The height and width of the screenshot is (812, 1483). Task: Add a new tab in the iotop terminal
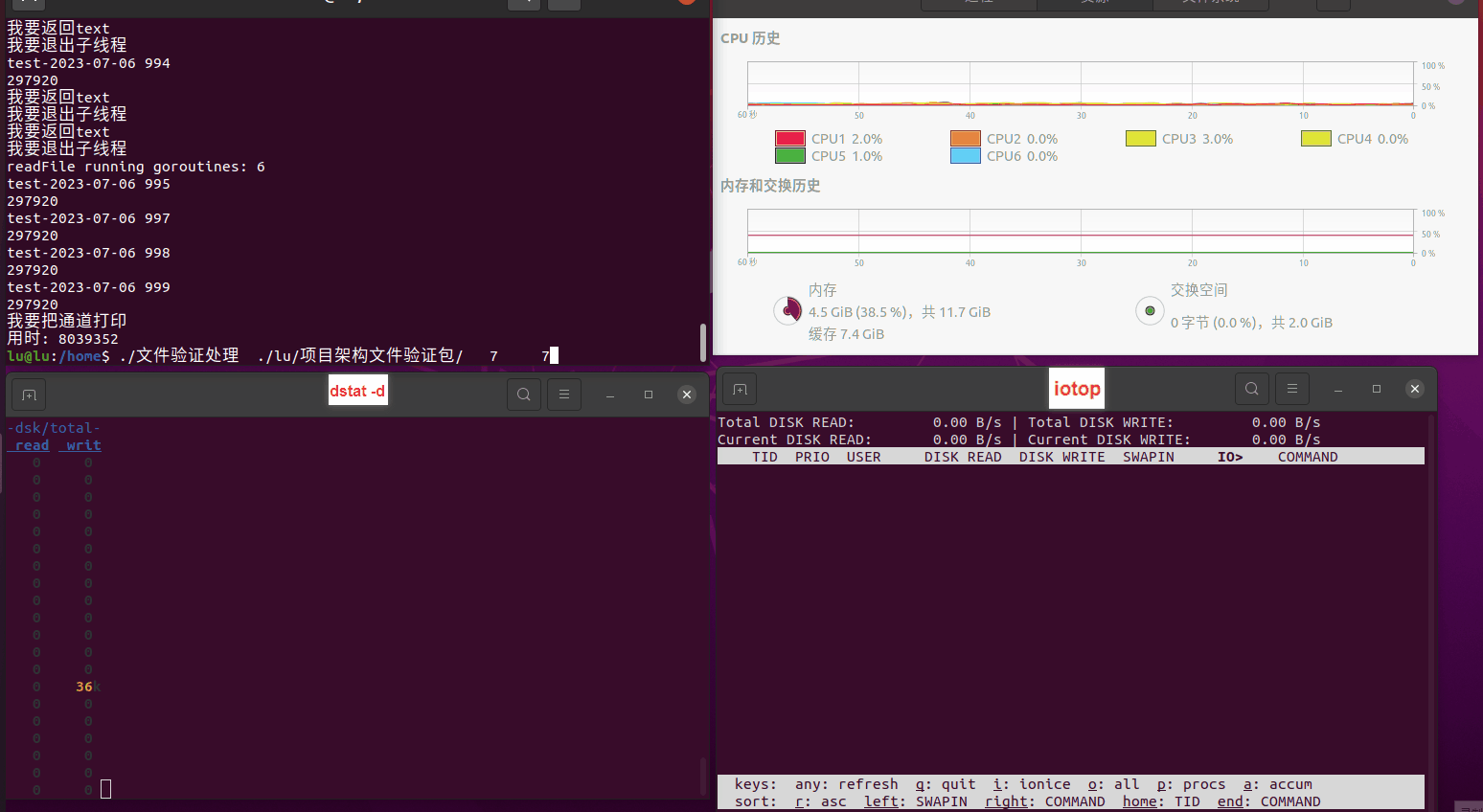point(740,389)
